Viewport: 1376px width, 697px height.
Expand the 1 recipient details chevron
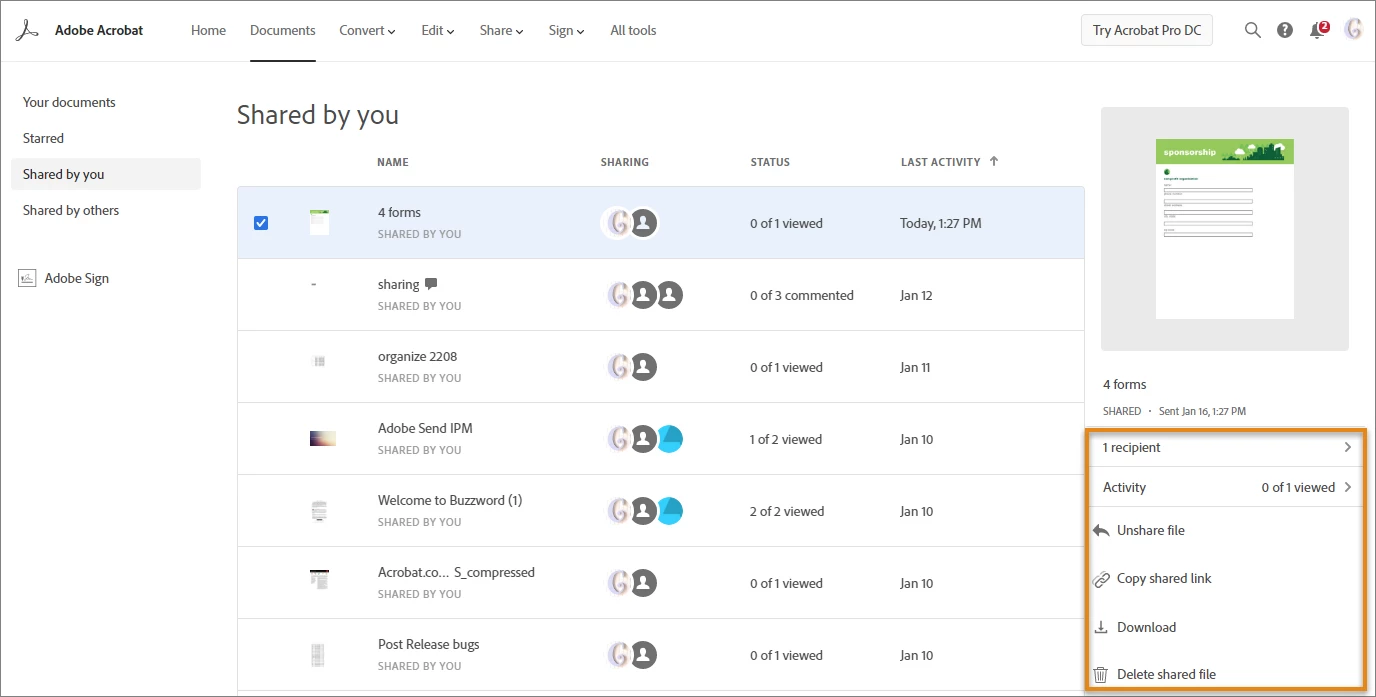pos(1347,447)
